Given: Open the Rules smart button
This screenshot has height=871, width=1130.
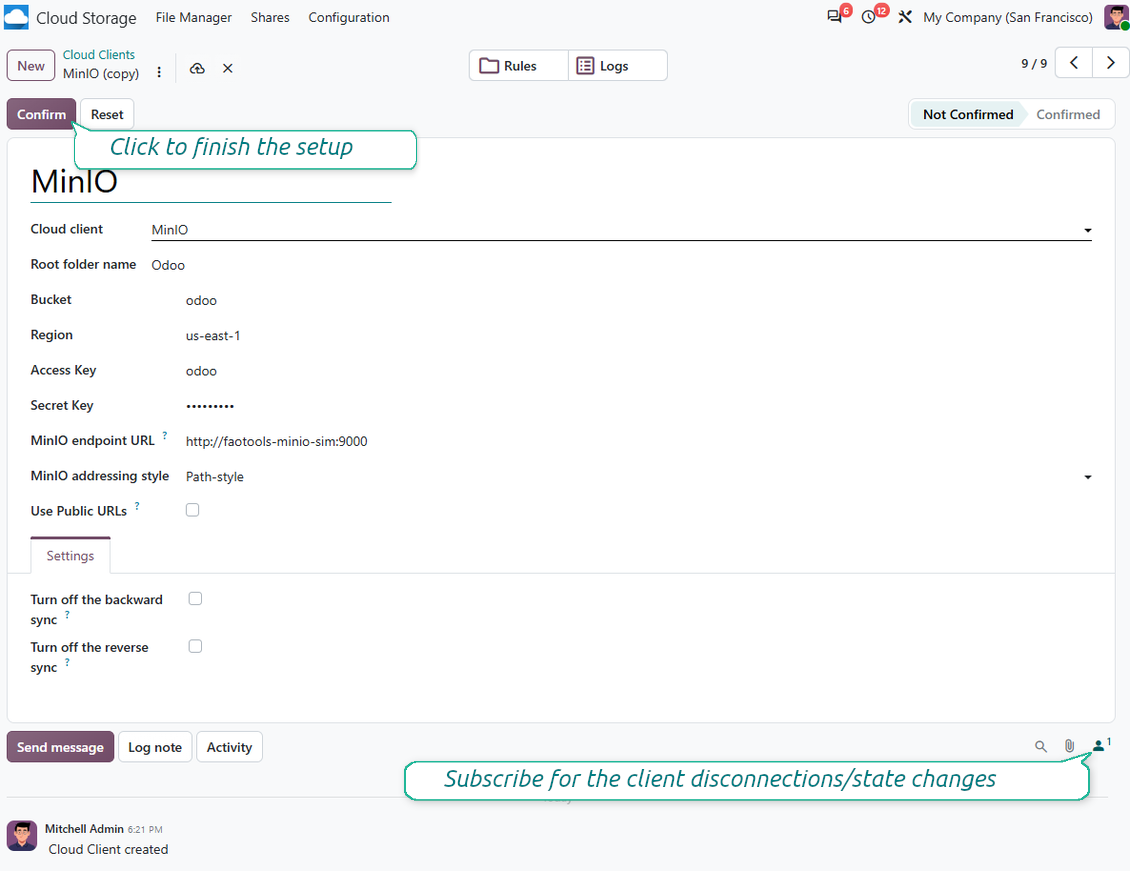Looking at the screenshot, I should (x=519, y=66).
